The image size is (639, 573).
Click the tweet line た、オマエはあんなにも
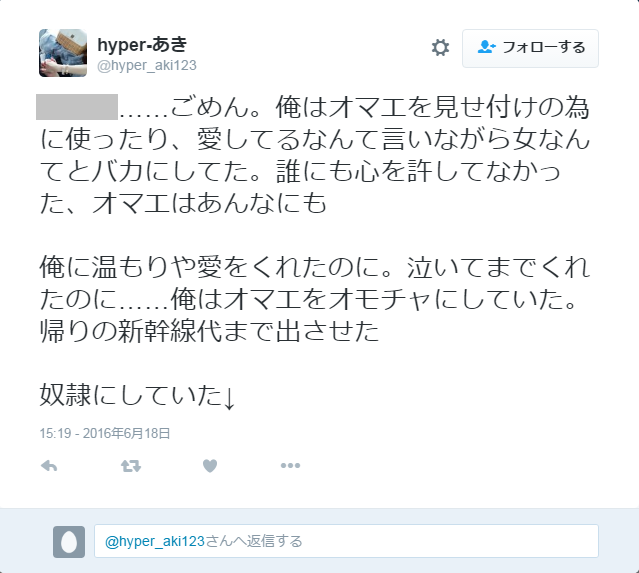(x=183, y=203)
